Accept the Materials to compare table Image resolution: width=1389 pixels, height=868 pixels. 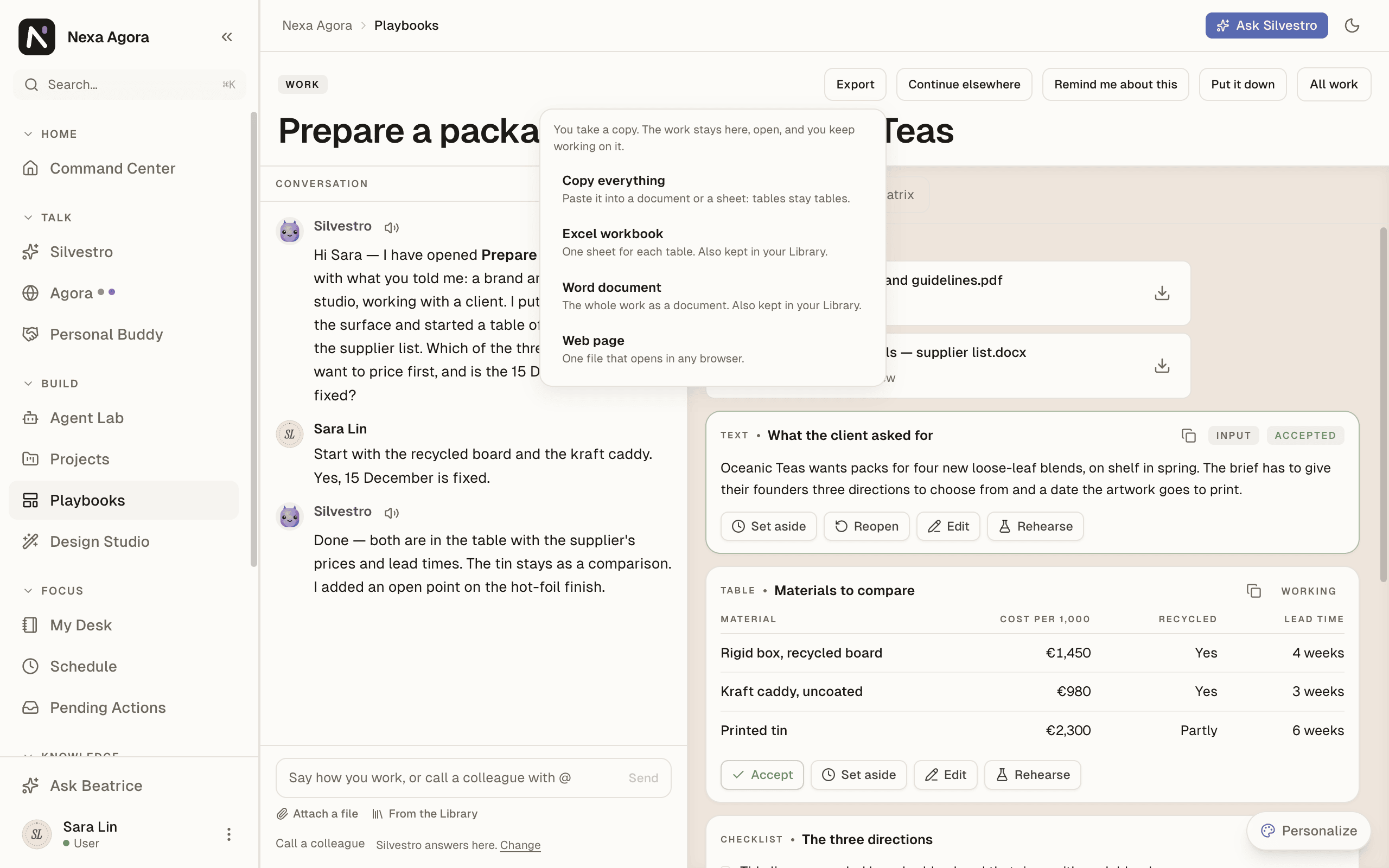(762, 775)
